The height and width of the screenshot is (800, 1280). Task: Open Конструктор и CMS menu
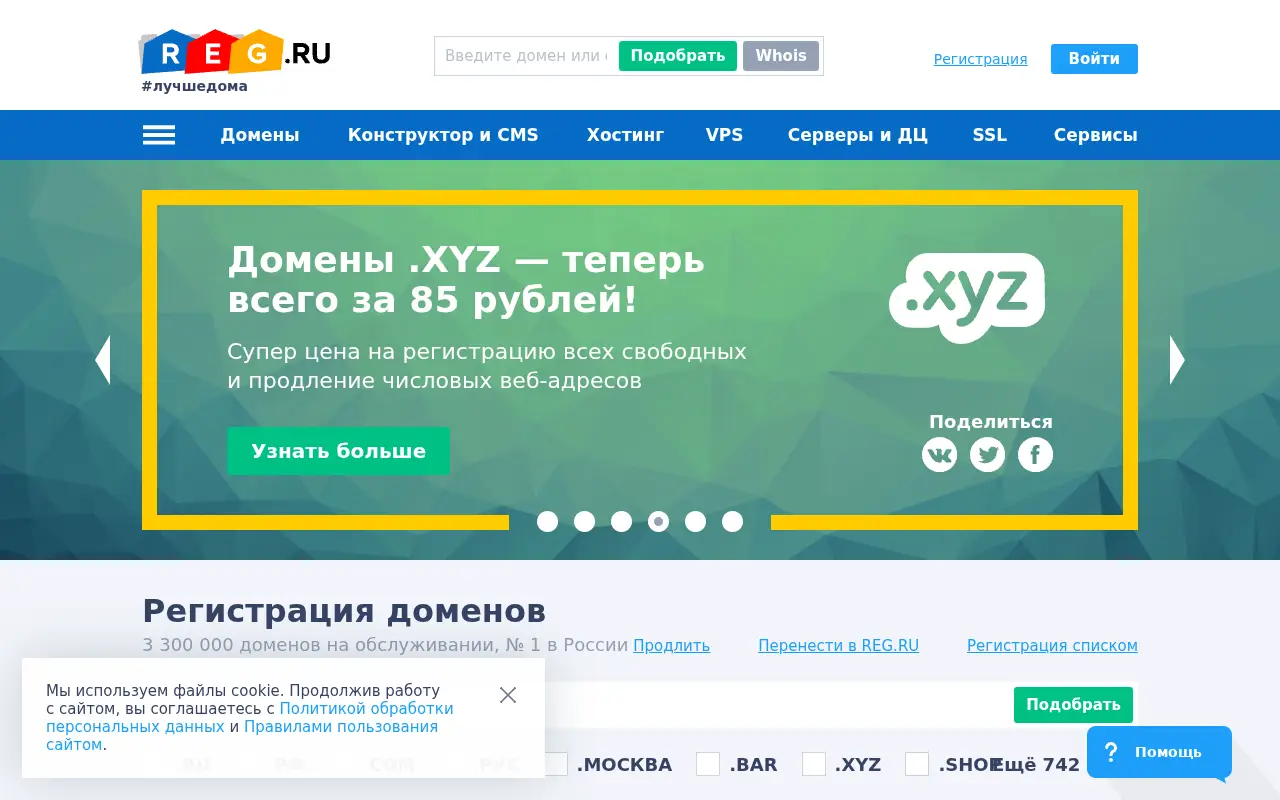[x=443, y=135]
